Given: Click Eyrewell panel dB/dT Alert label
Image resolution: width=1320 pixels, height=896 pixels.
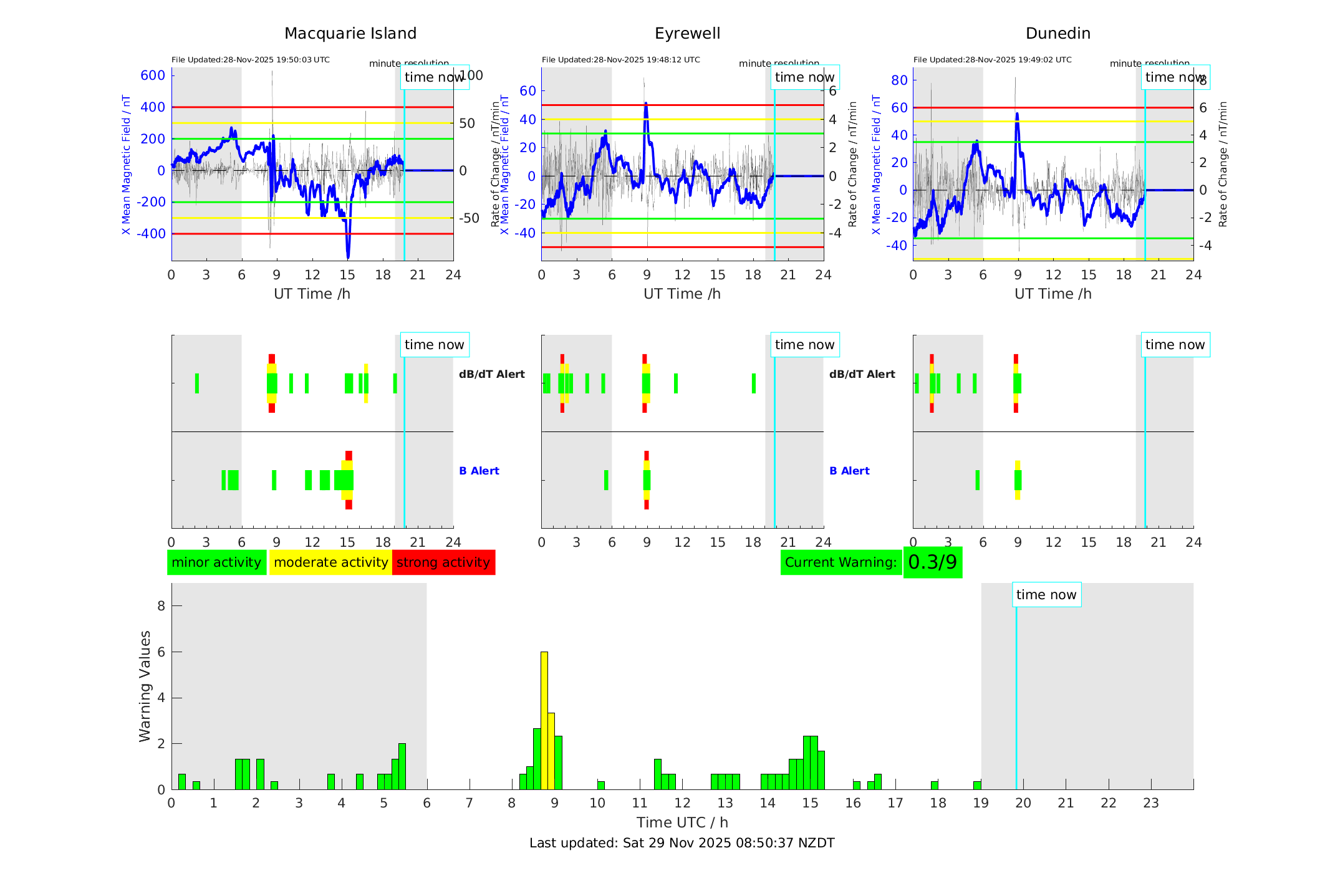Looking at the screenshot, I should click(x=862, y=375).
